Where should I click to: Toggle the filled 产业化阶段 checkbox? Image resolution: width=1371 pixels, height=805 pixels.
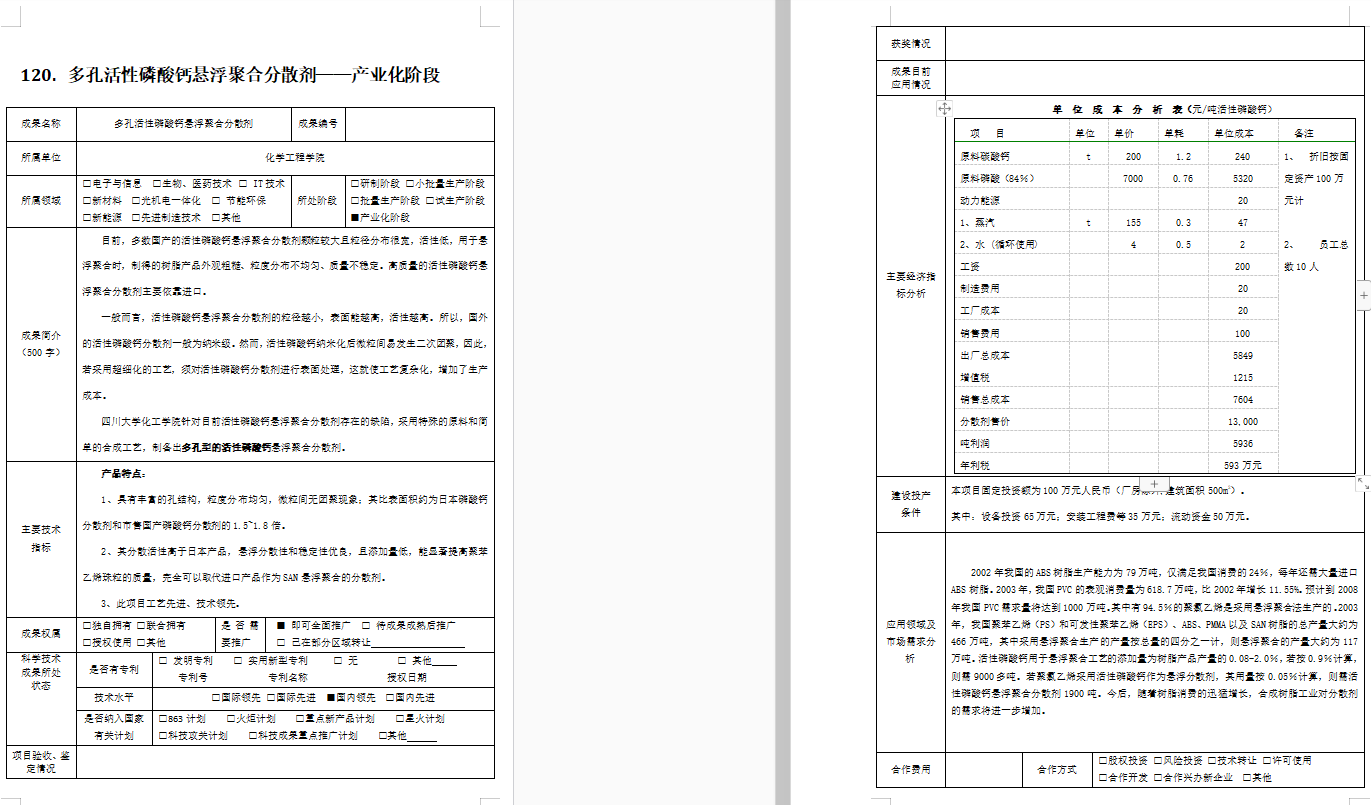click(x=354, y=217)
